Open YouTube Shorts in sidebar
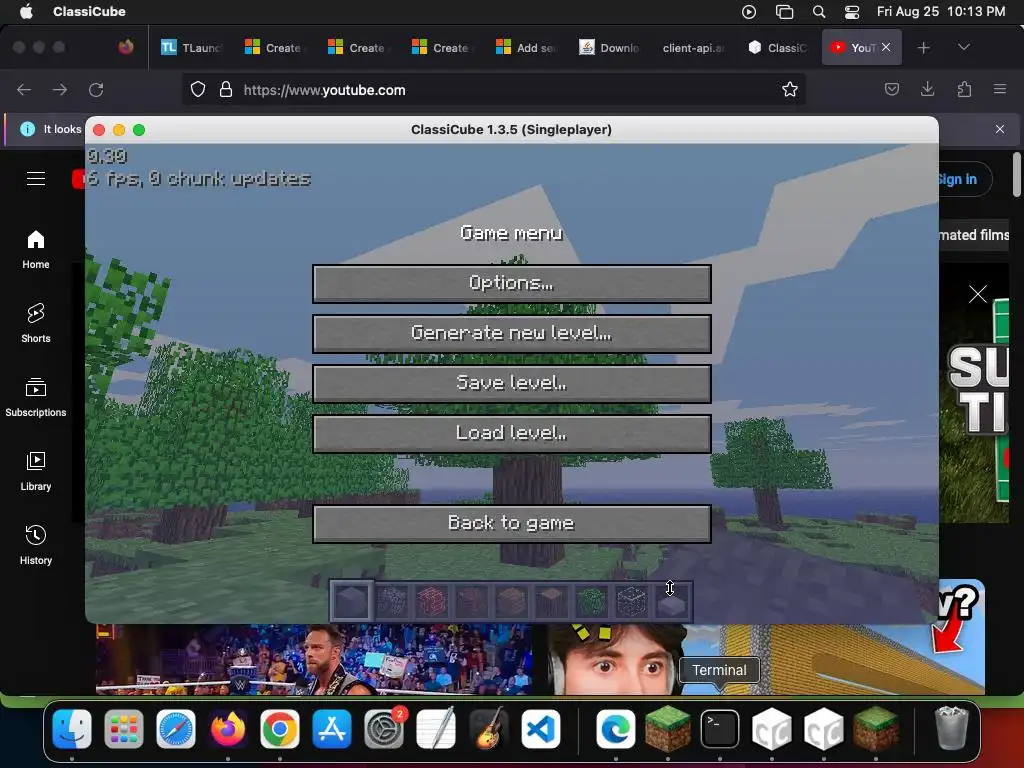1024x768 pixels. (x=36, y=324)
